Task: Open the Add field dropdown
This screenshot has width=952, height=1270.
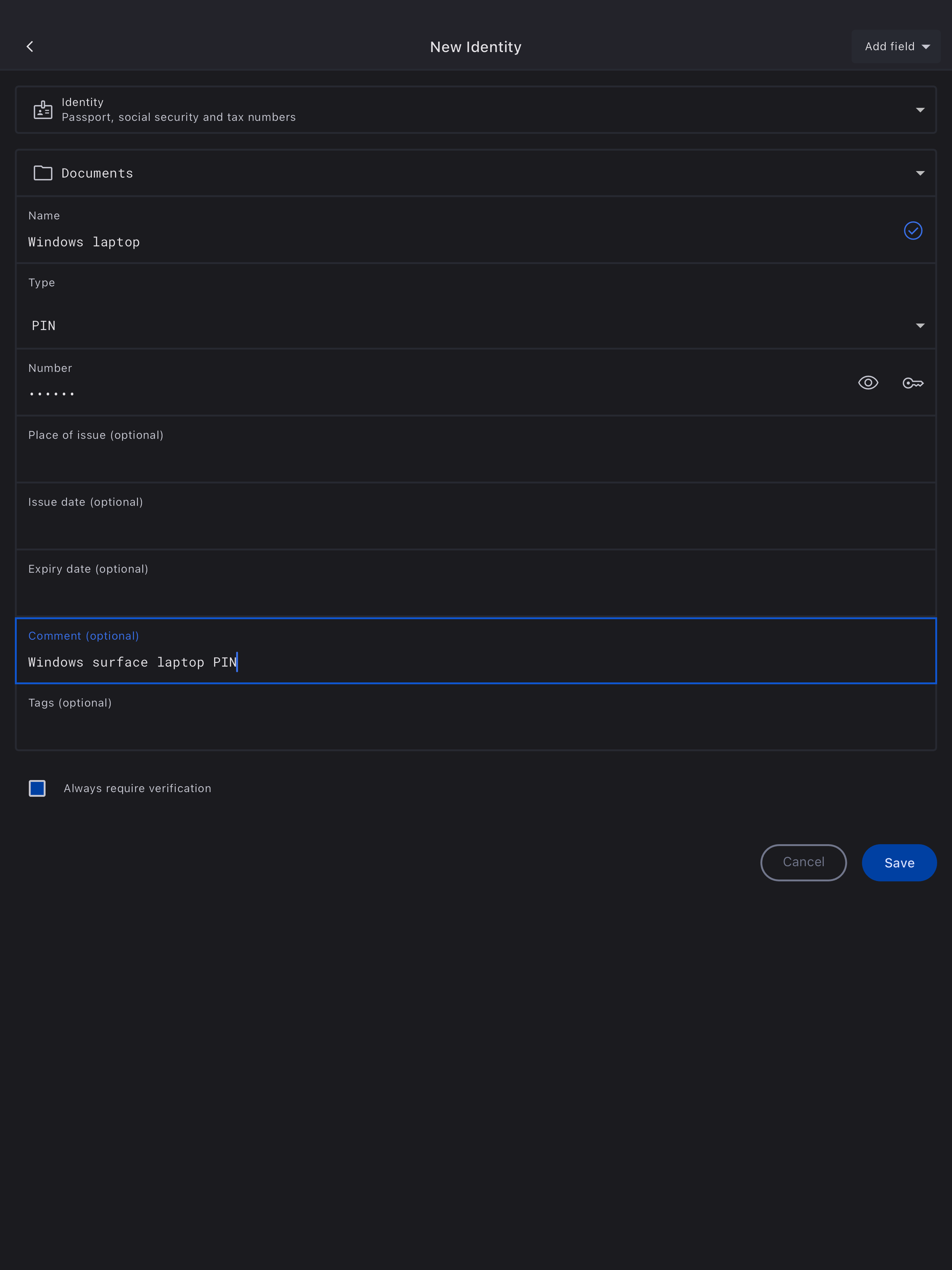Action: click(x=896, y=46)
